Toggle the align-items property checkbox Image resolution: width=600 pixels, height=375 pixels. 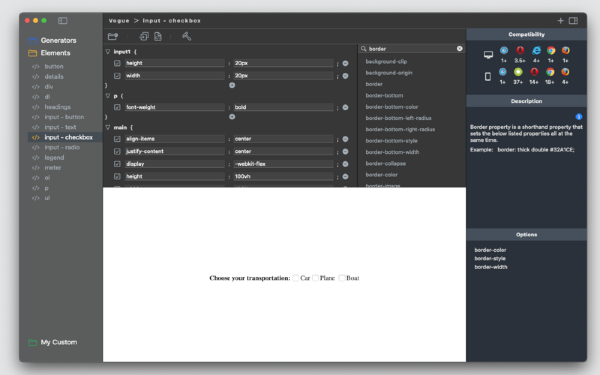tap(117, 139)
